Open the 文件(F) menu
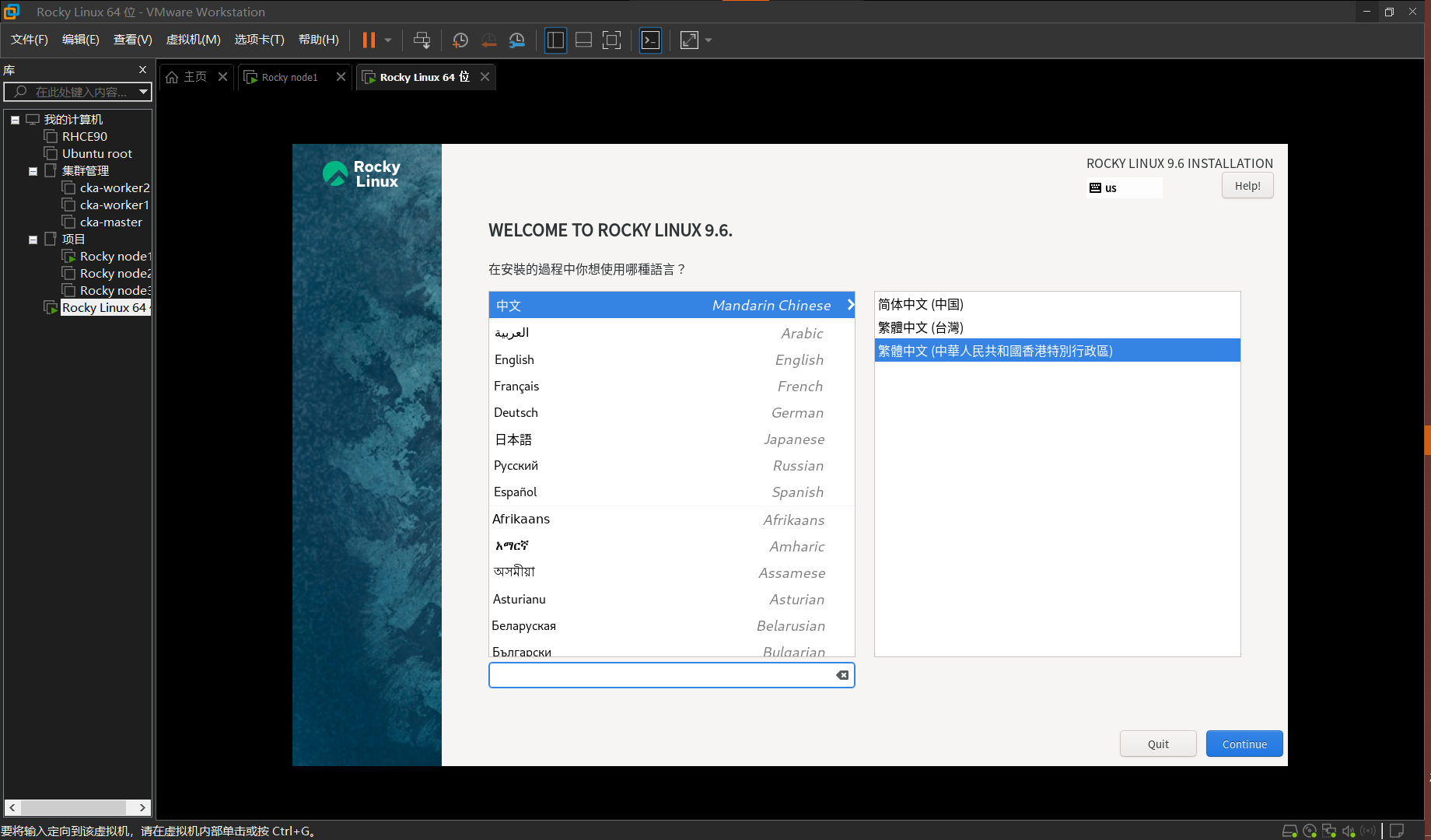 click(x=29, y=40)
